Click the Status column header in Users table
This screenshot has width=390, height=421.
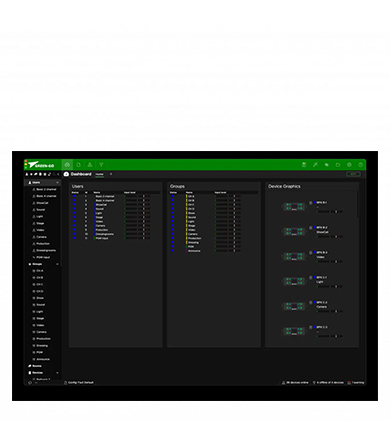coord(75,192)
